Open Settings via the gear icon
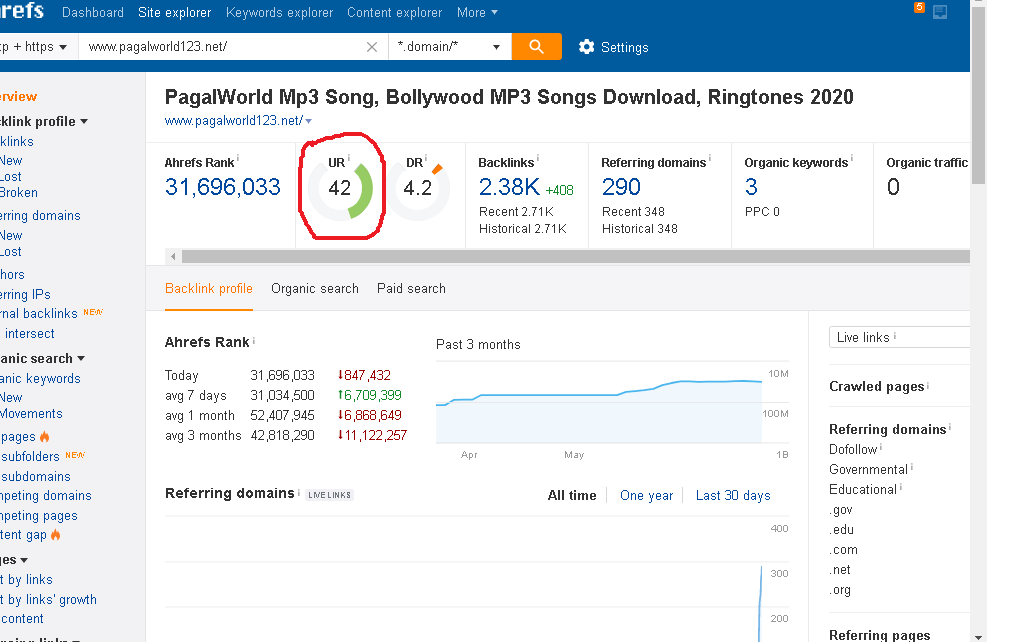The height and width of the screenshot is (642, 1024). pyautogui.click(x=587, y=47)
